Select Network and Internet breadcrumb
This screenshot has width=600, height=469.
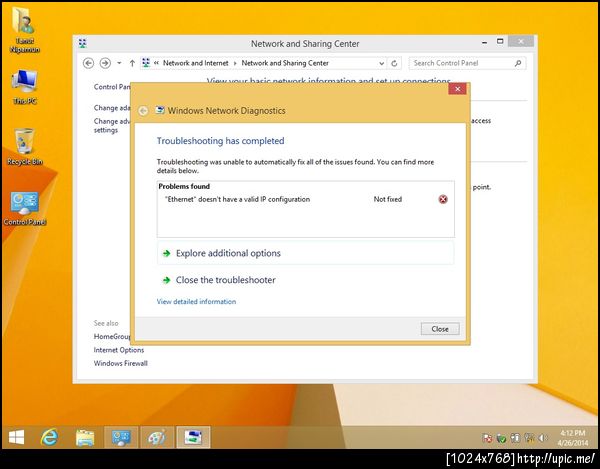point(196,63)
